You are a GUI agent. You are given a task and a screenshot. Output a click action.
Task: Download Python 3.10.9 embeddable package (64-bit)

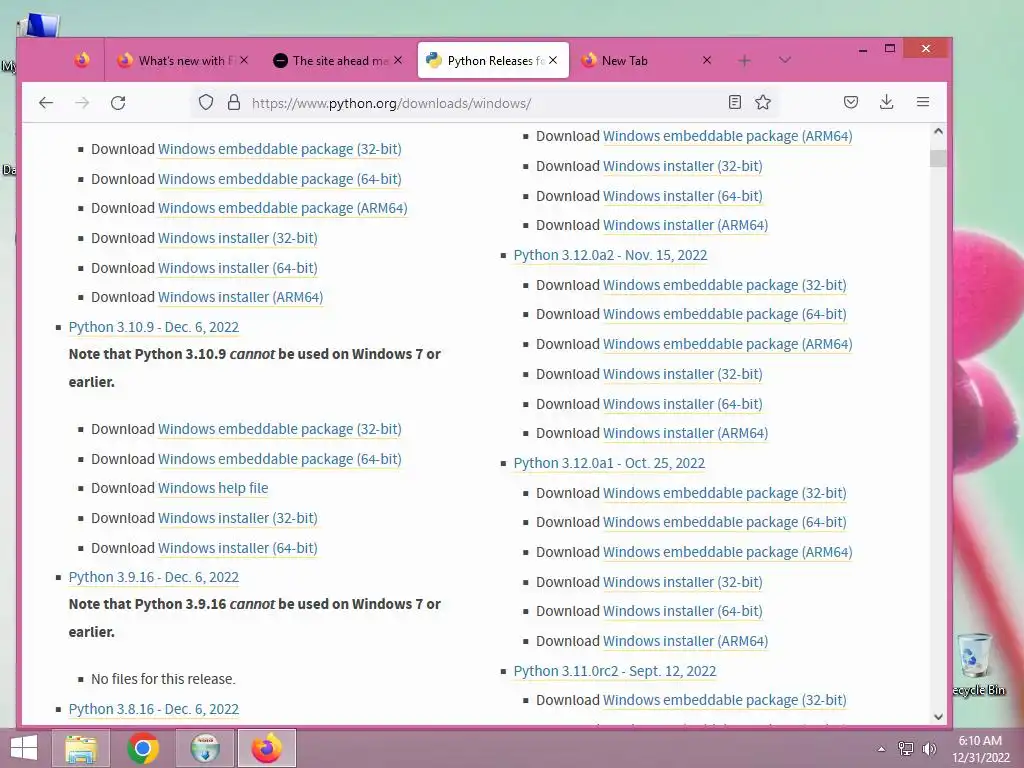pyautogui.click(x=280, y=459)
